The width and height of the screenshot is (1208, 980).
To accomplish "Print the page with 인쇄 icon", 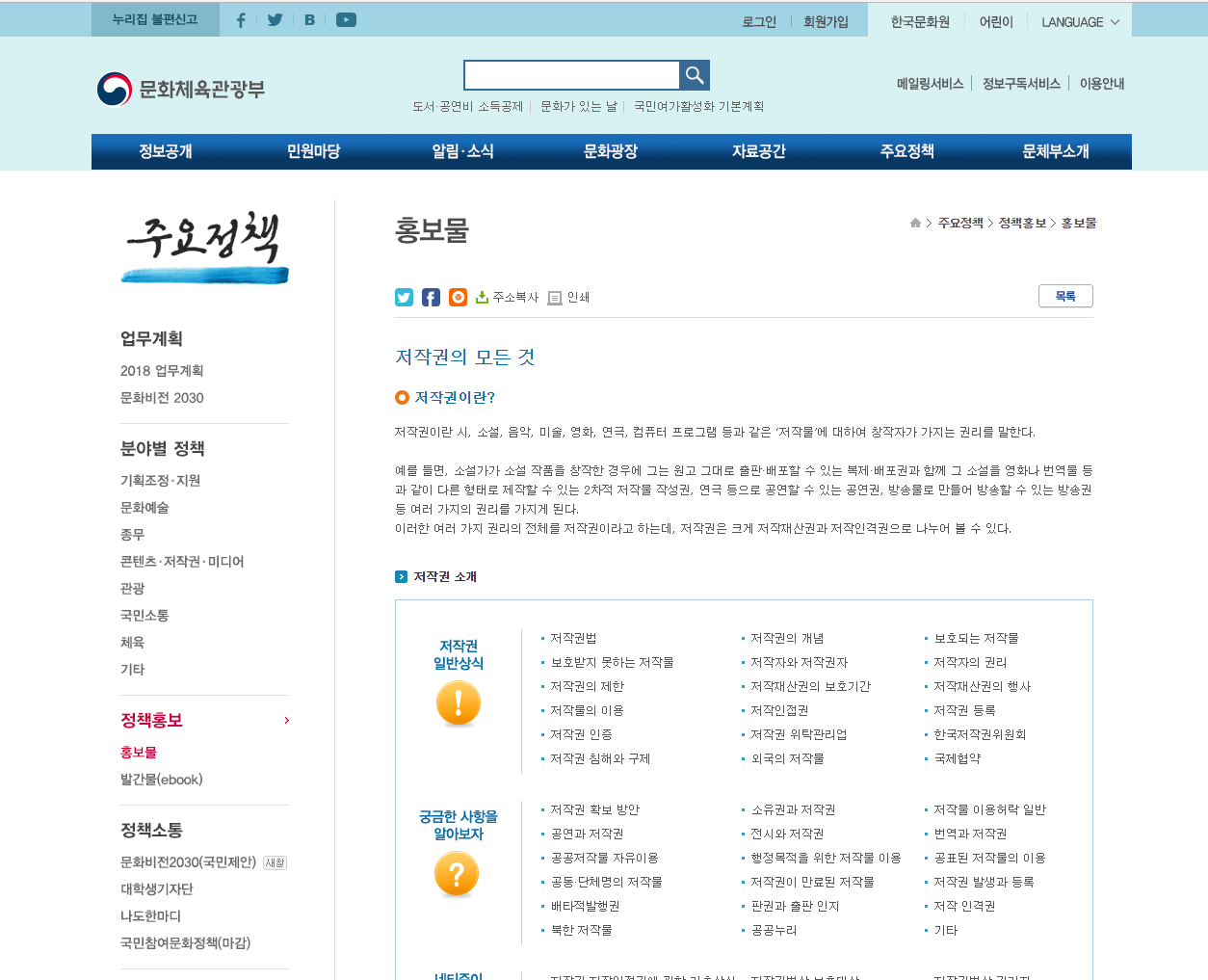I will [x=568, y=297].
